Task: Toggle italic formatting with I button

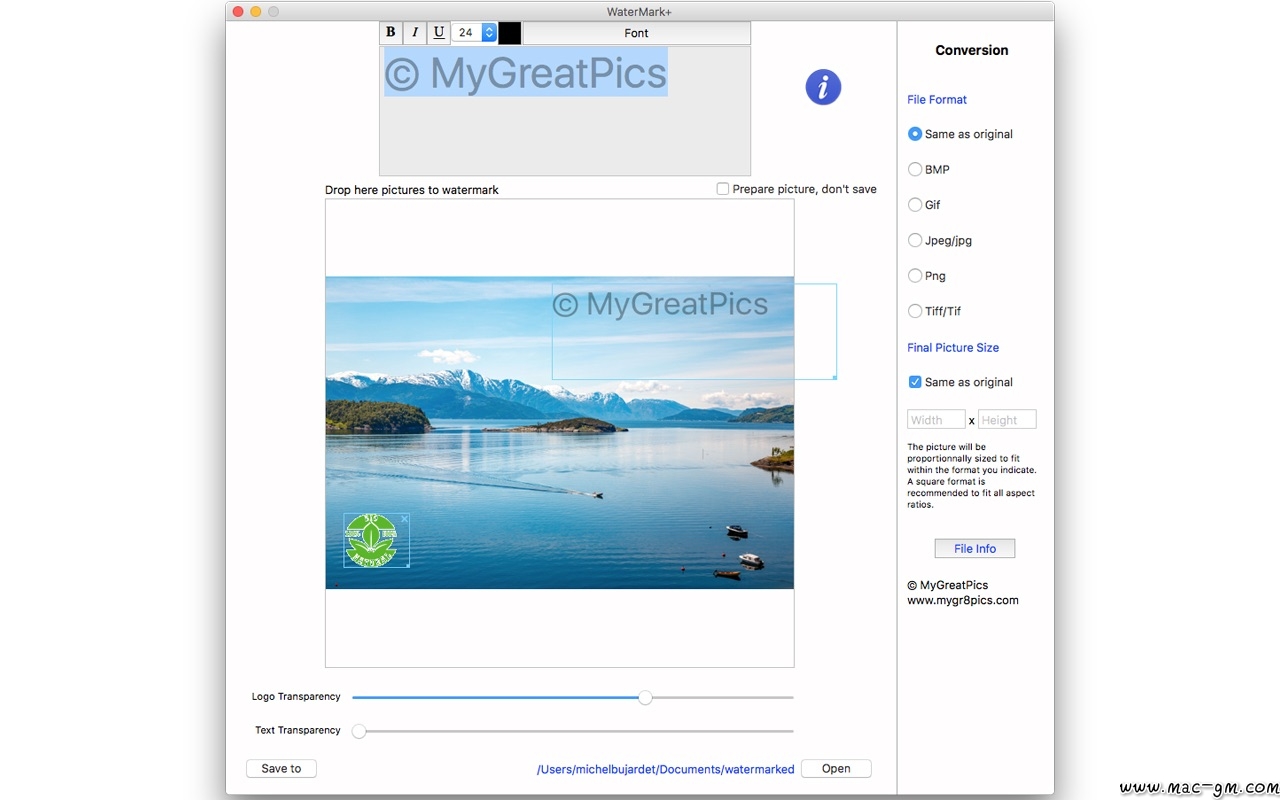Action: (415, 33)
